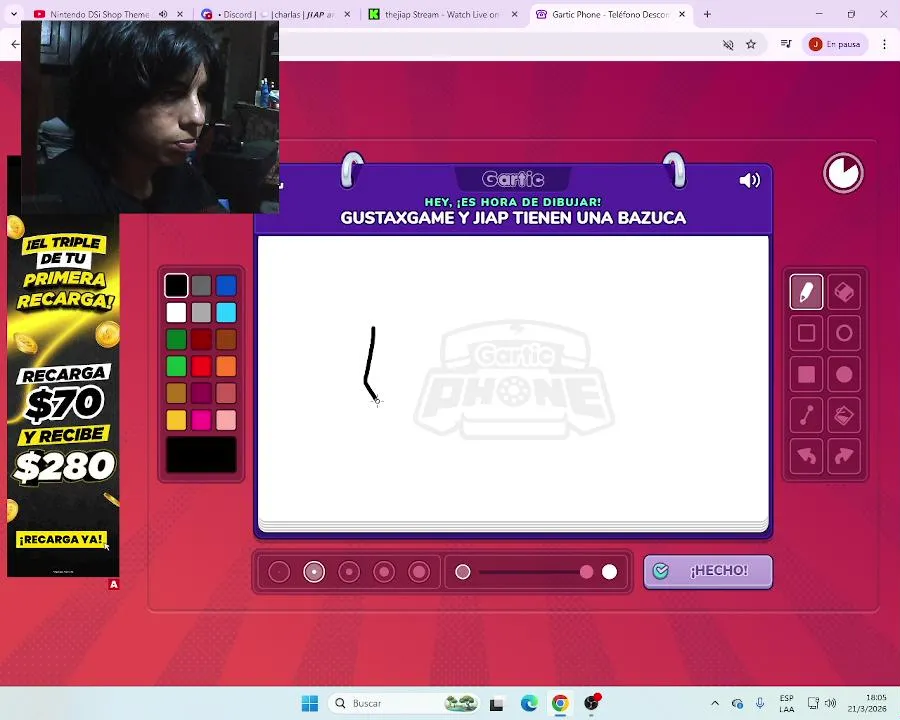This screenshot has width=900, height=720.
Task: Bookmark this page with the star icon
Action: click(751, 44)
